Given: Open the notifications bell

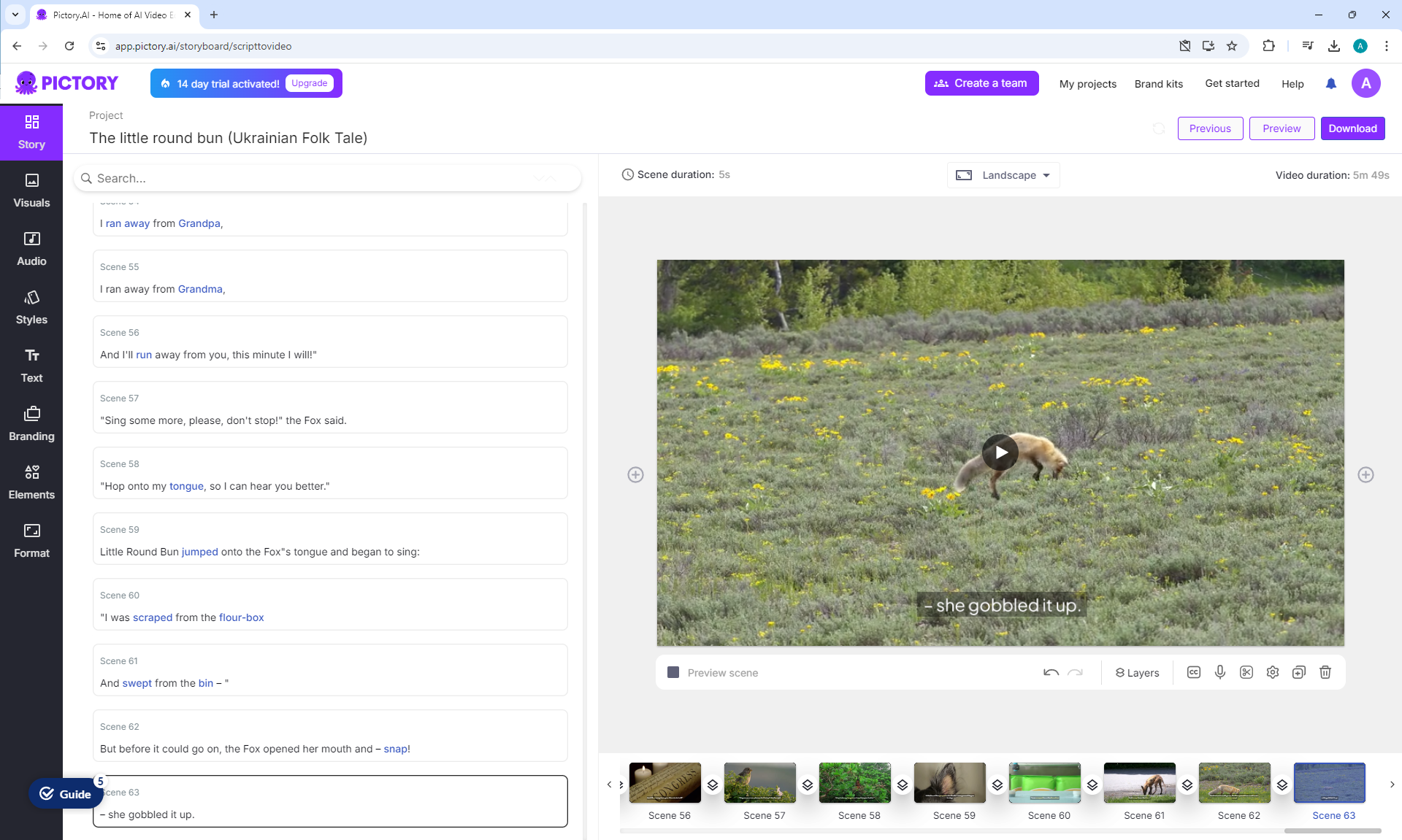Looking at the screenshot, I should [1330, 83].
